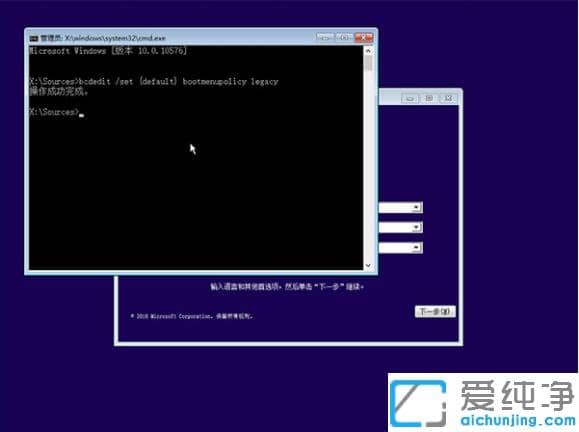Click the Next (下一步) button in Setup

click(x=435, y=312)
